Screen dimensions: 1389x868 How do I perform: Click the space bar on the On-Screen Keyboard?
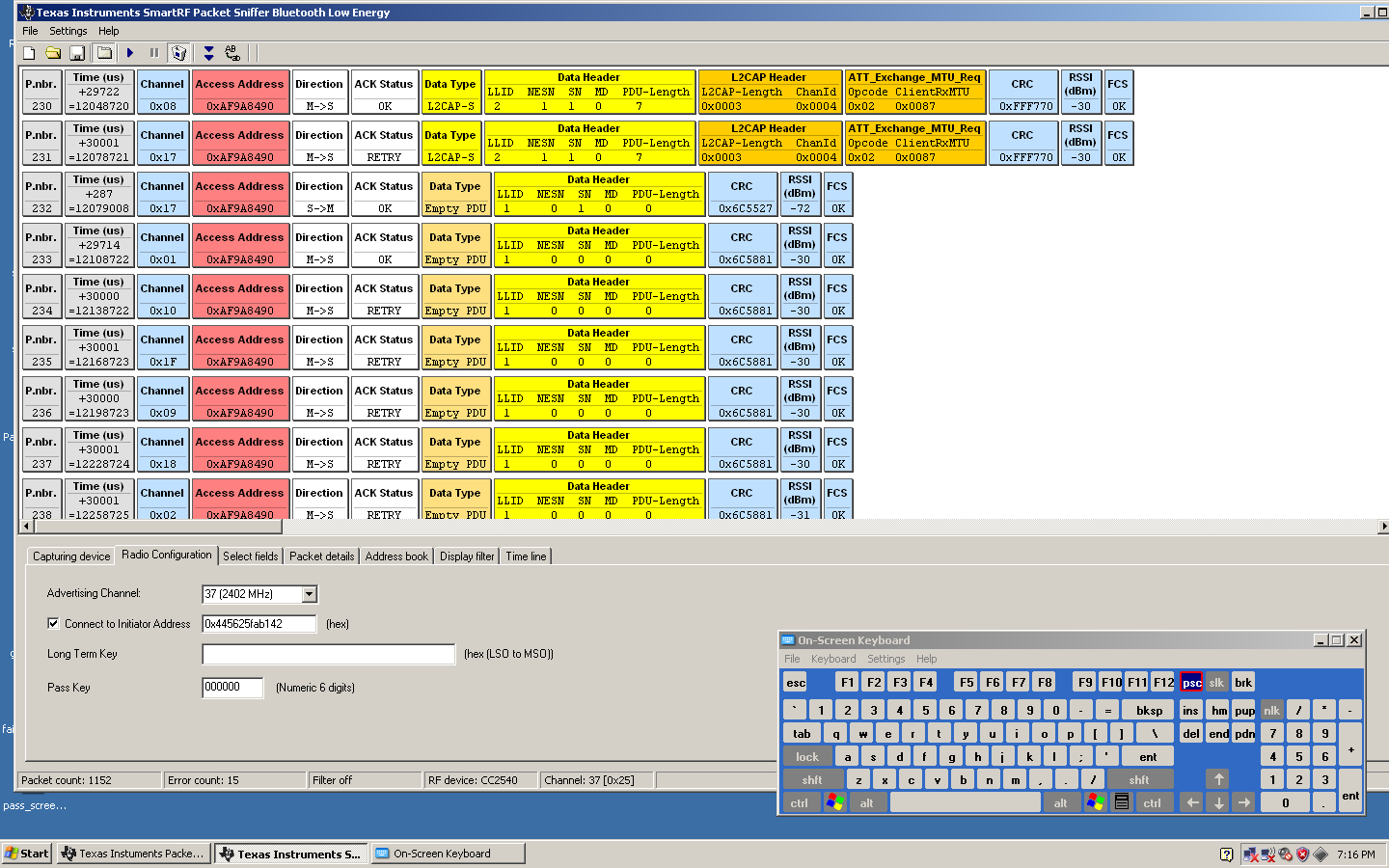(966, 802)
